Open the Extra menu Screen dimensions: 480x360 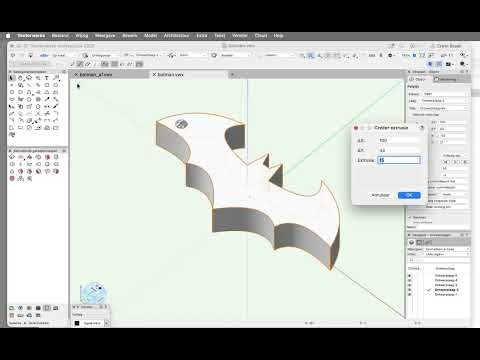click(202, 36)
